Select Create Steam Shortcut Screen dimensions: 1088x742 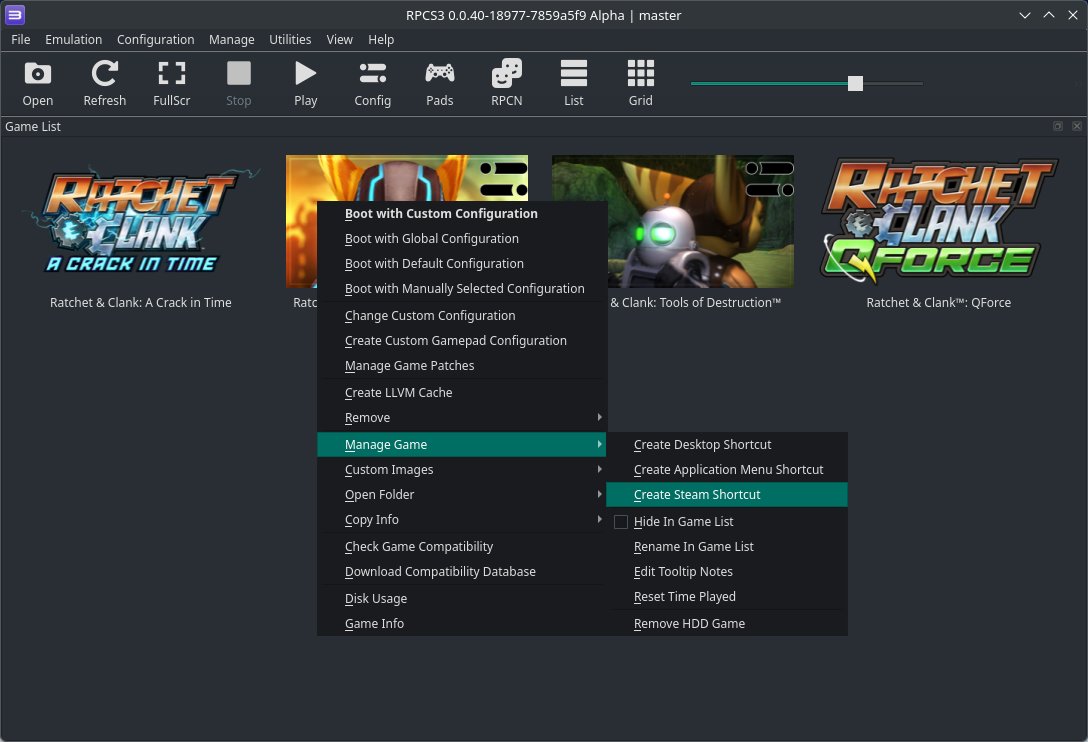point(697,494)
